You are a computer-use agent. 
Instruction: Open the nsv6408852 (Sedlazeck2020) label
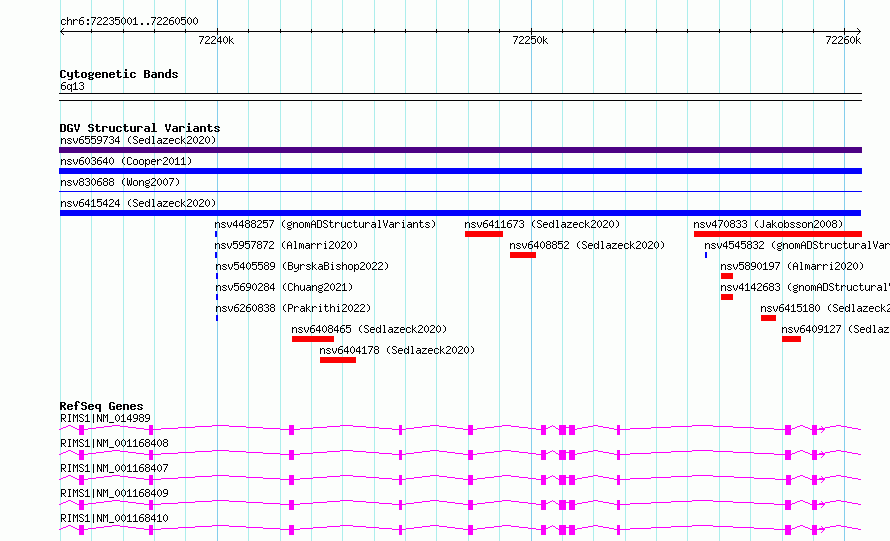pyautogui.click(x=587, y=245)
